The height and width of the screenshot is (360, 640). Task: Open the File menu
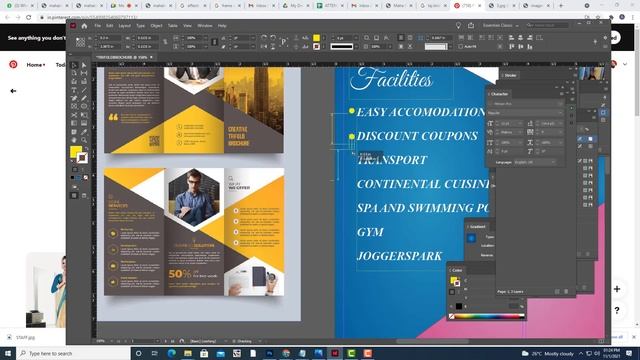point(98,26)
